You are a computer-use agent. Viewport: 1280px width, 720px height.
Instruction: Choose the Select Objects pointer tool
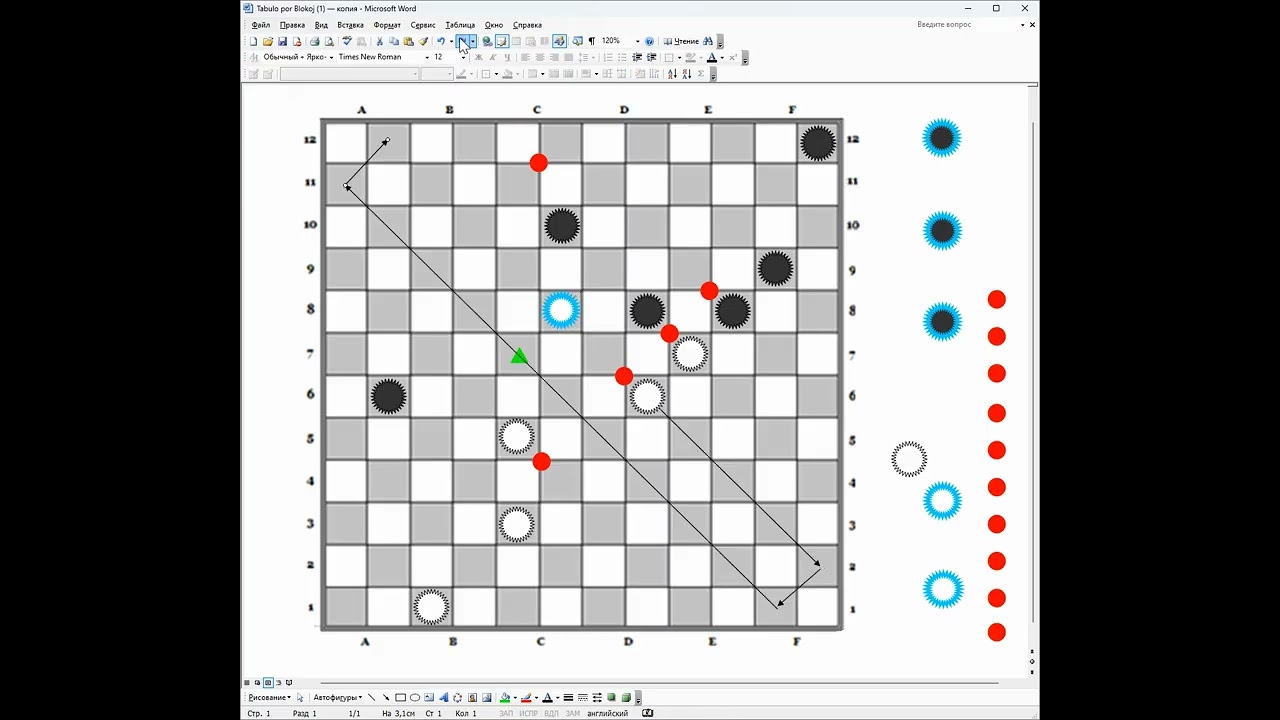[x=300, y=697]
